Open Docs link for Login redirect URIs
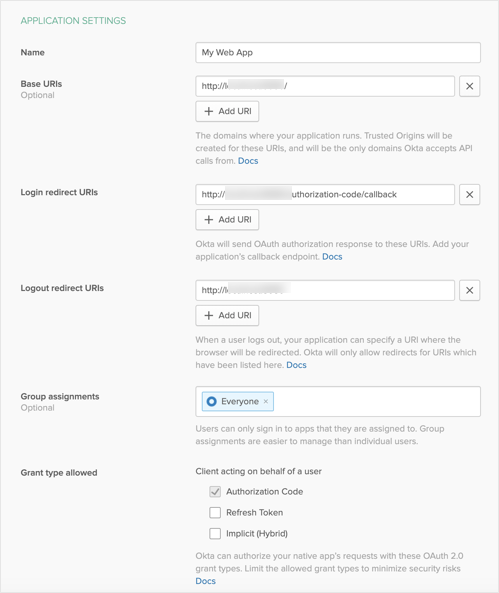The width and height of the screenshot is (499, 593). pyautogui.click(x=332, y=256)
